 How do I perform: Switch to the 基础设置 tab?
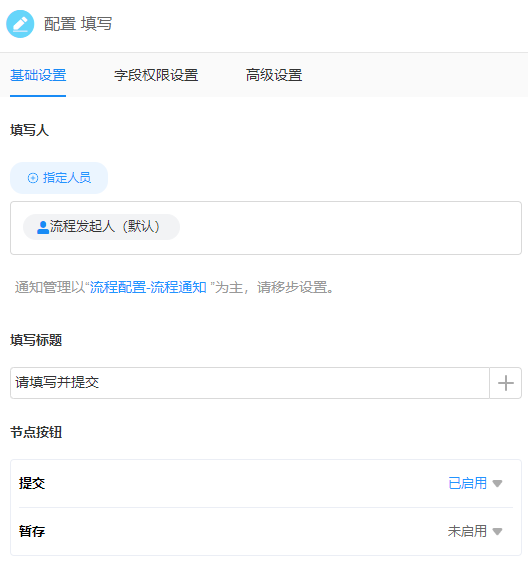click(38, 75)
